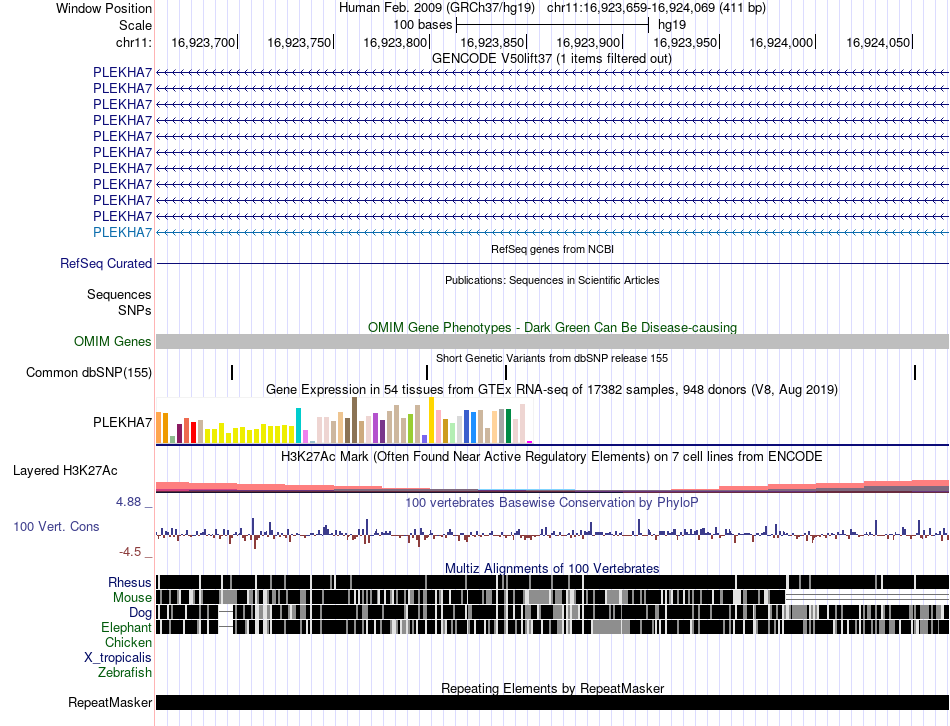The image size is (950, 726).
Task: Open Short Genetic Variants from dbSNP title
Action: click(552, 358)
